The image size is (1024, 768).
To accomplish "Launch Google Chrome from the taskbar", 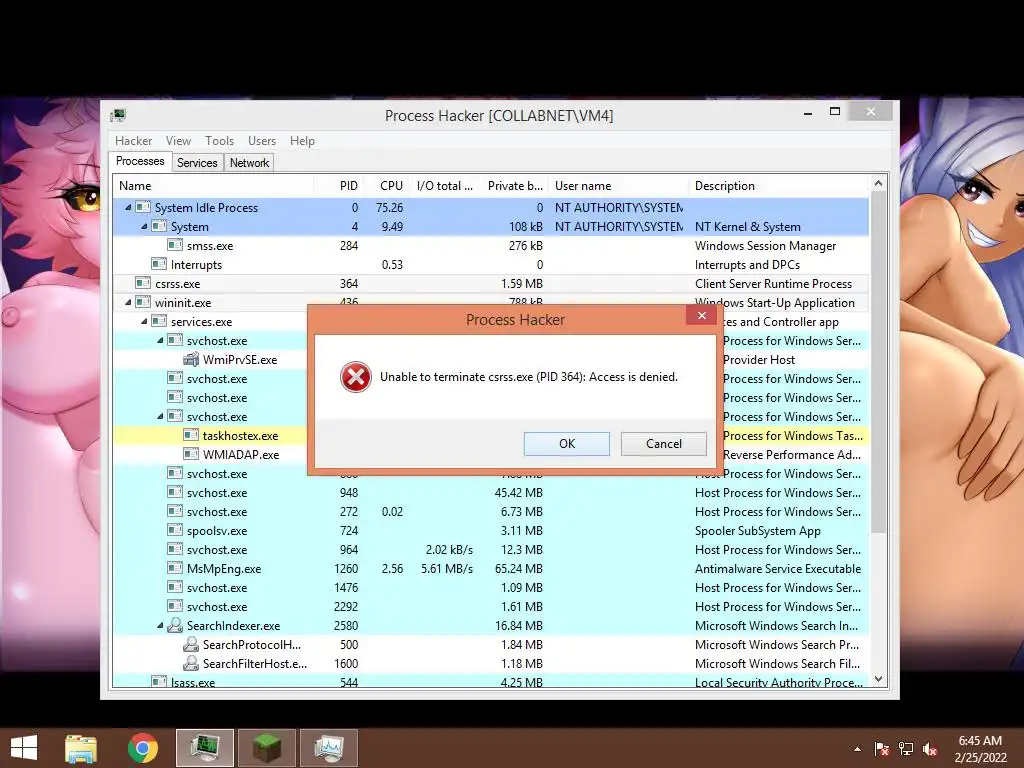I will 142,748.
